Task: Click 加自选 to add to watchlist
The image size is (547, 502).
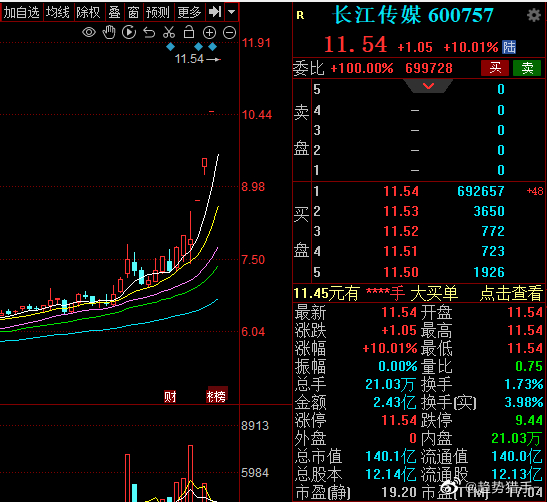Action: coord(22,13)
